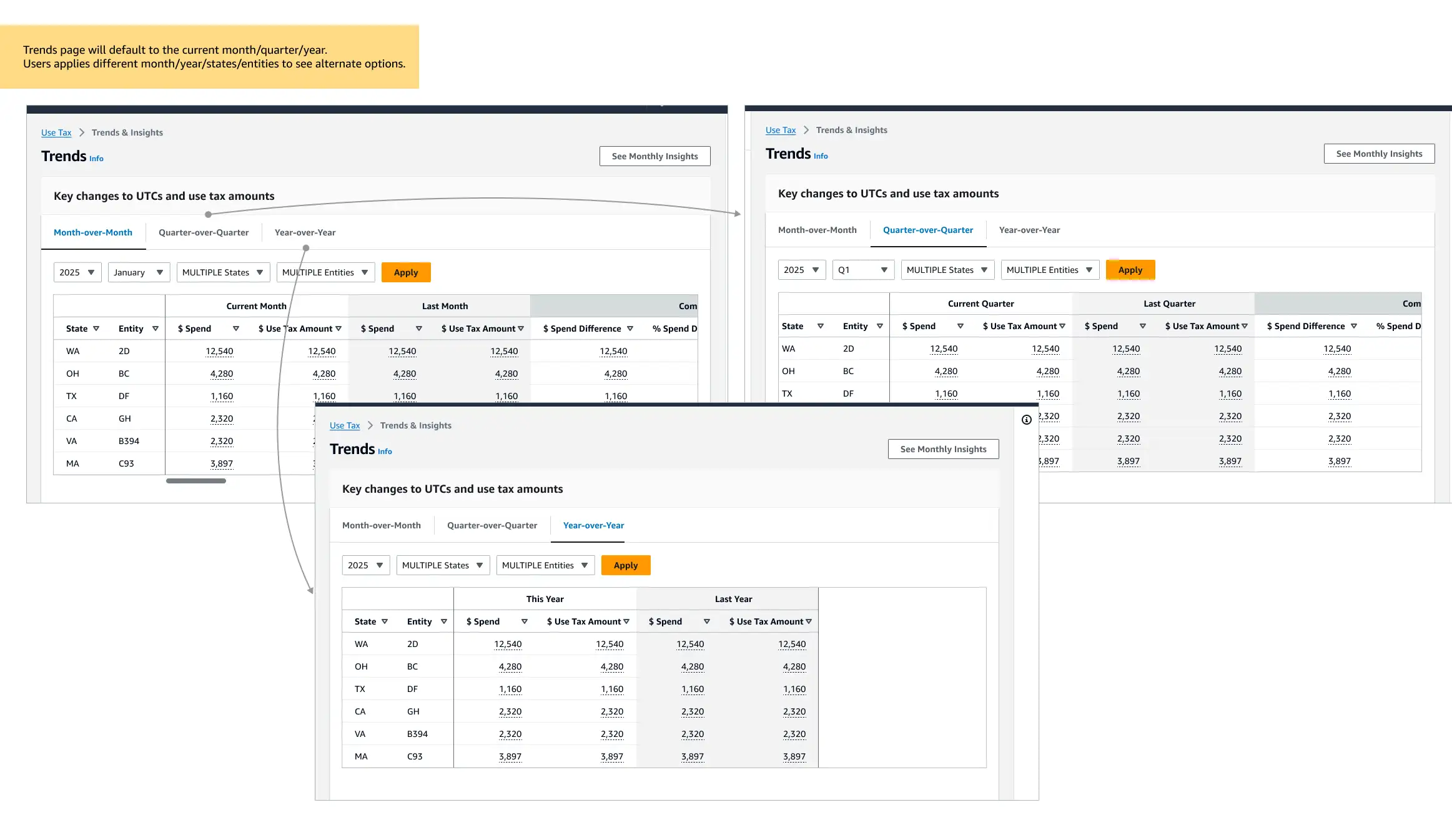Sort Current Month $ Spend column
This screenshot has width=1452, height=840.
point(236,329)
